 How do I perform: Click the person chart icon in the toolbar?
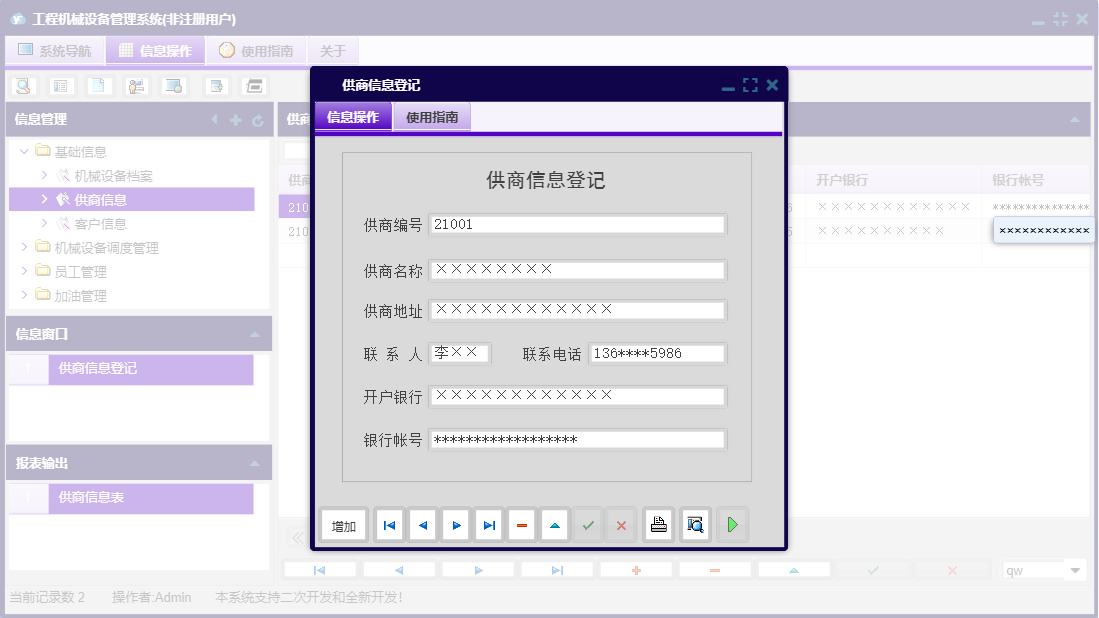(137, 86)
